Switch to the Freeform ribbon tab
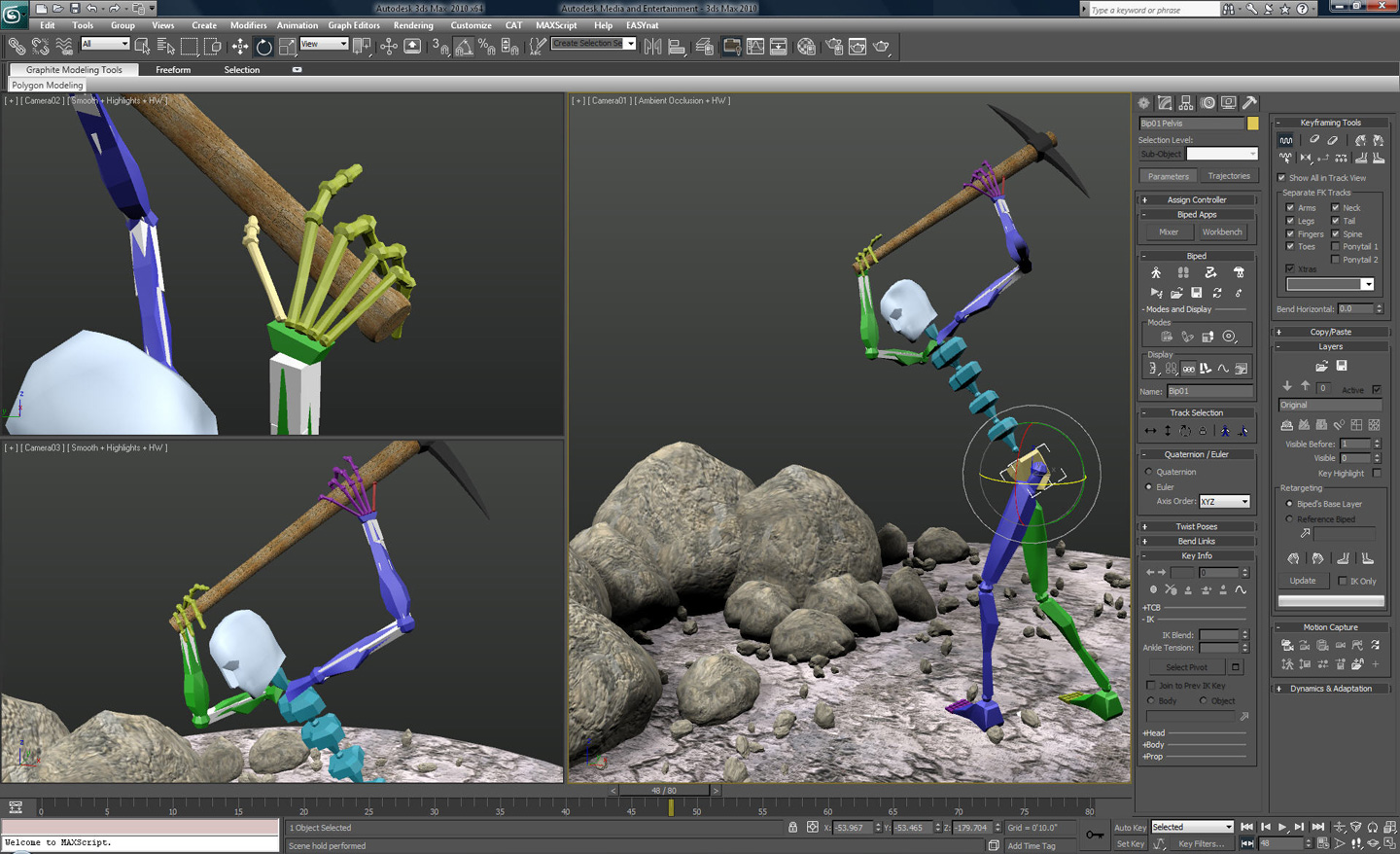The height and width of the screenshot is (854, 1400). point(173,70)
